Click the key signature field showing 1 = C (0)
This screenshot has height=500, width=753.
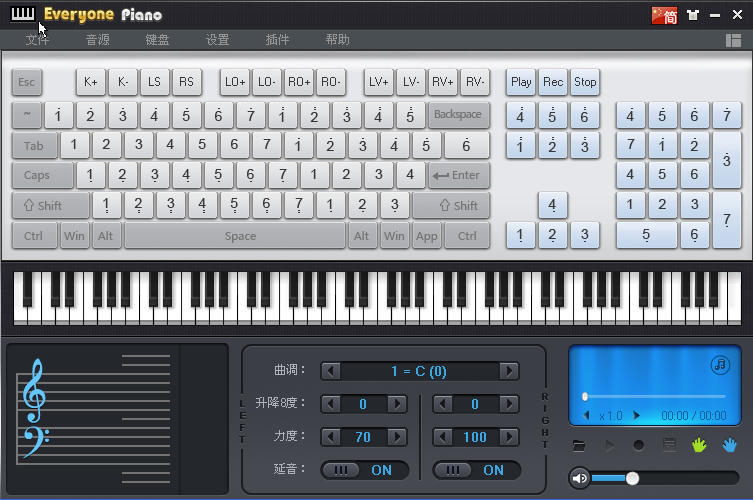pyautogui.click(x=419, y=371)
